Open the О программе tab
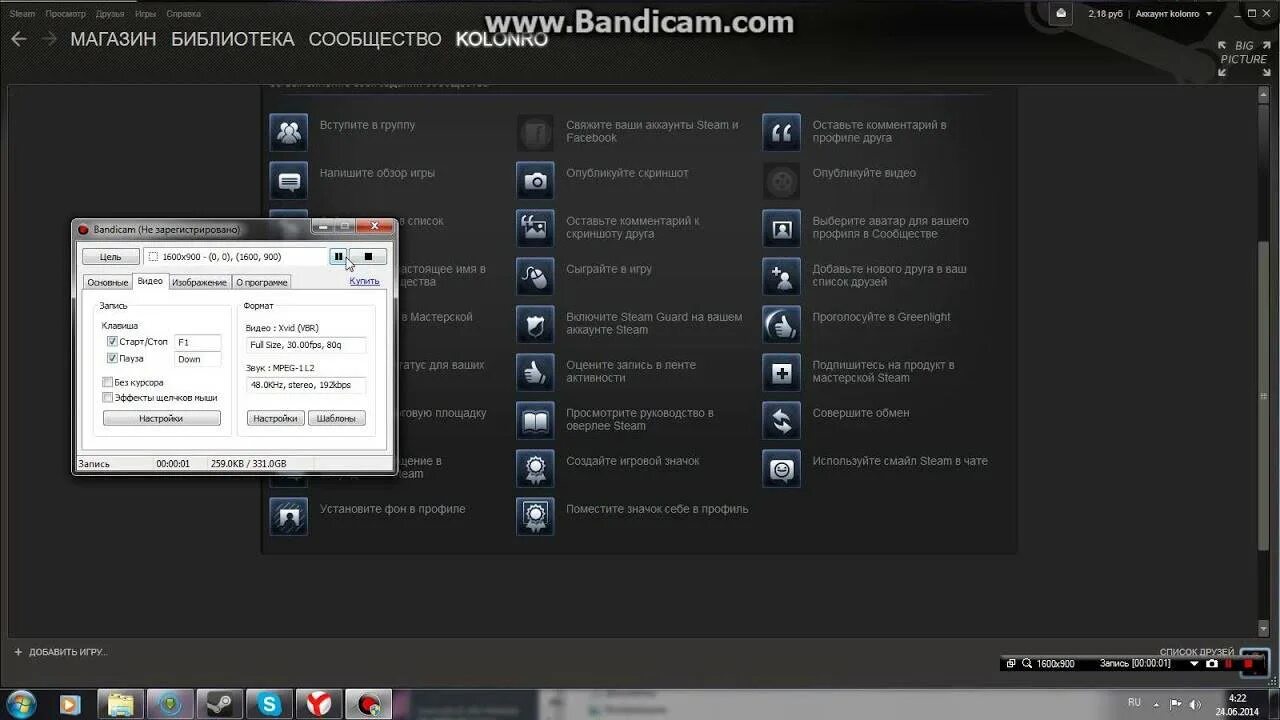The width and height of the screenshot is (1280, 720). [262, 283]
